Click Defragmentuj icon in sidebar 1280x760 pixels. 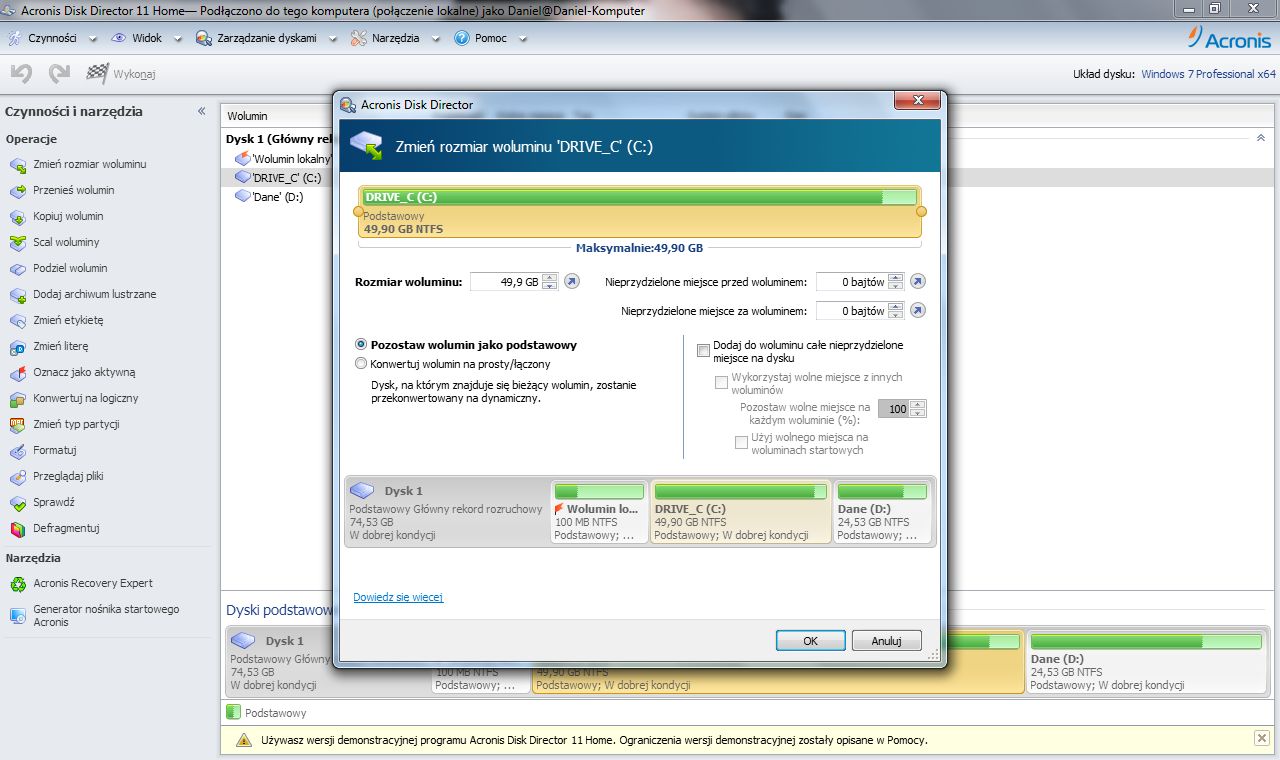(x=17, y=528)
